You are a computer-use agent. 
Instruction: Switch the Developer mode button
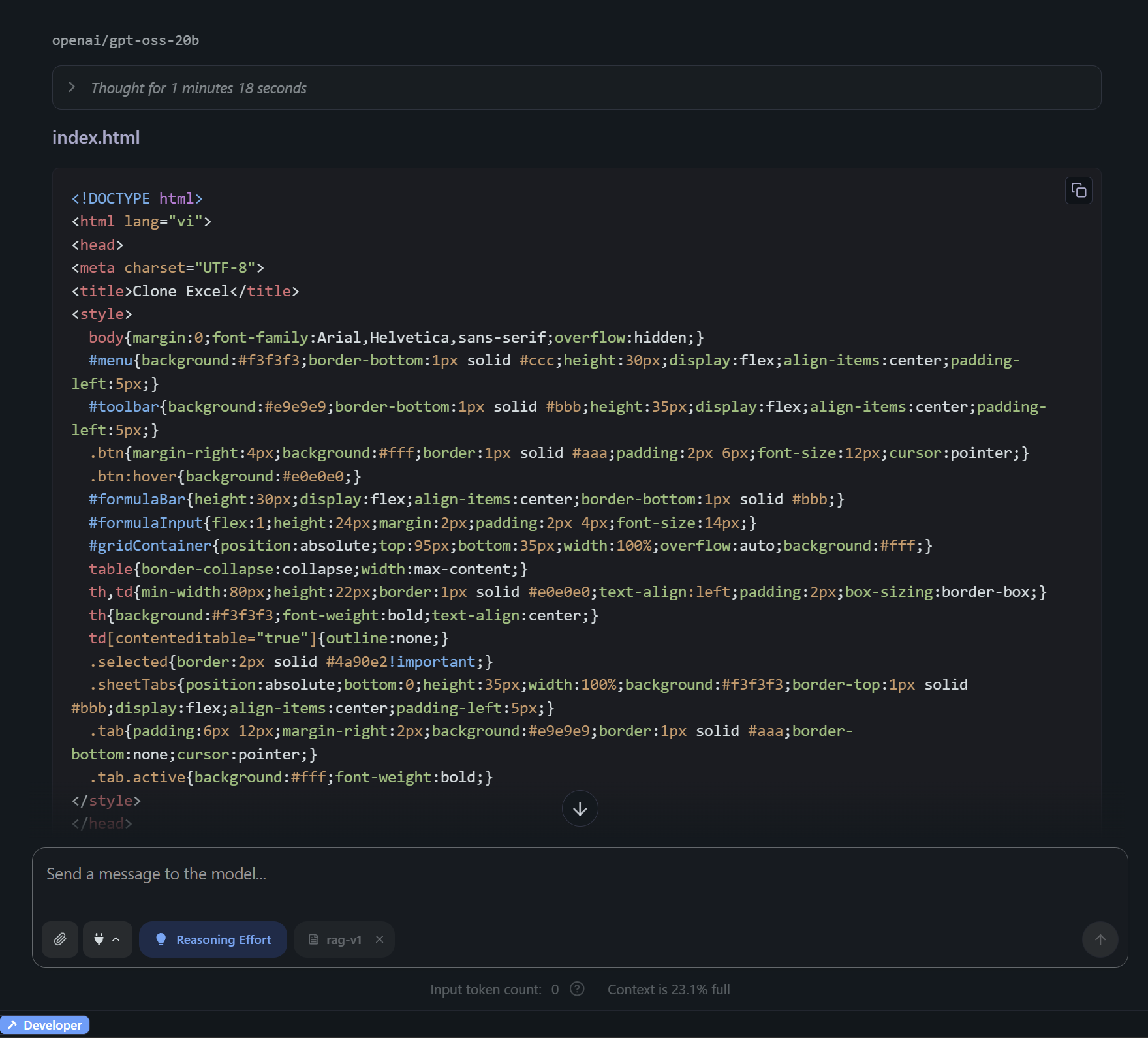coord(45,1025)
